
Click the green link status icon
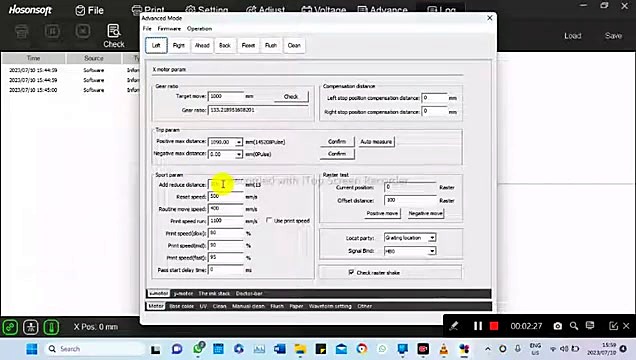coord(10,327)
